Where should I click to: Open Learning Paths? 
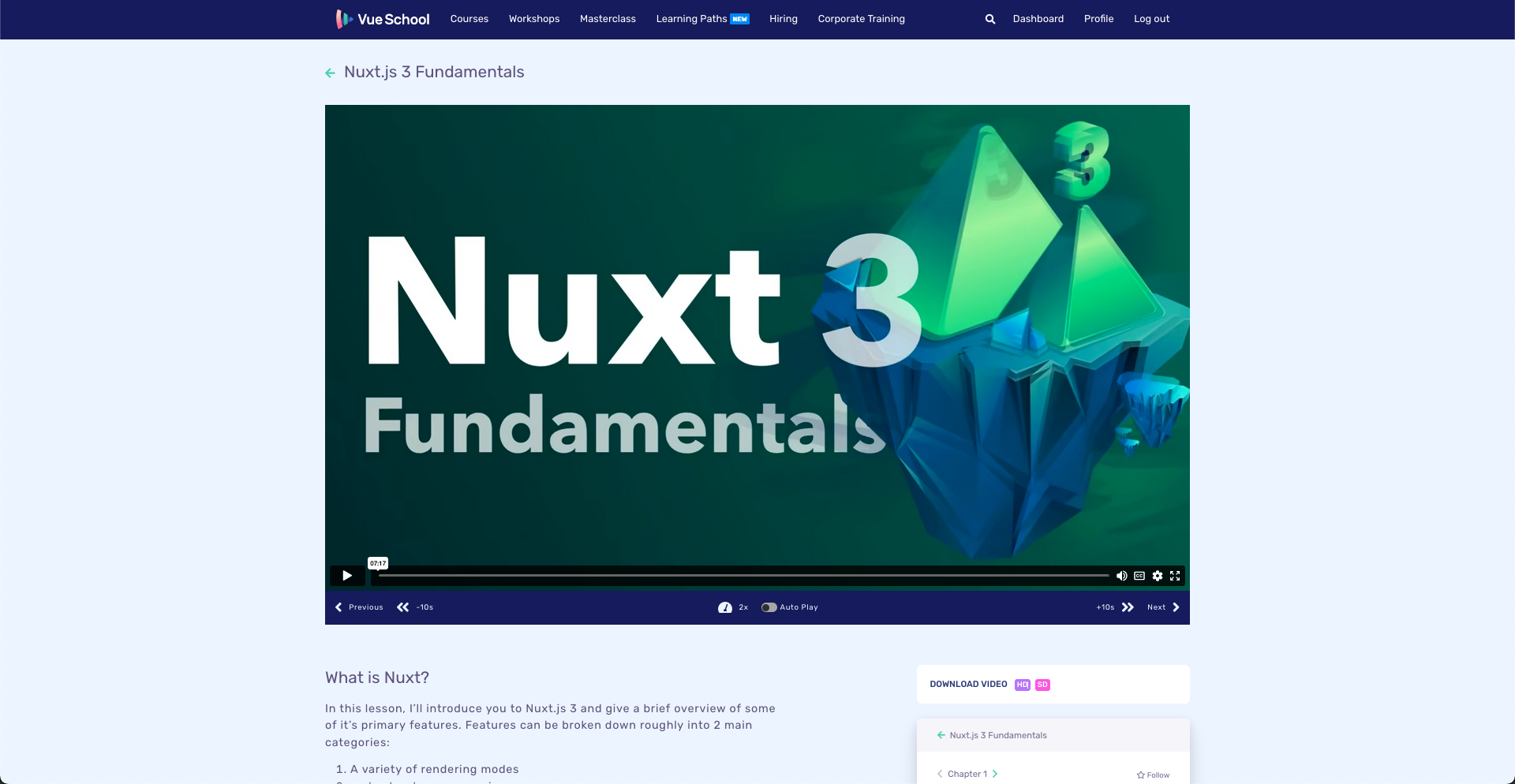click(x=702, y=19)
